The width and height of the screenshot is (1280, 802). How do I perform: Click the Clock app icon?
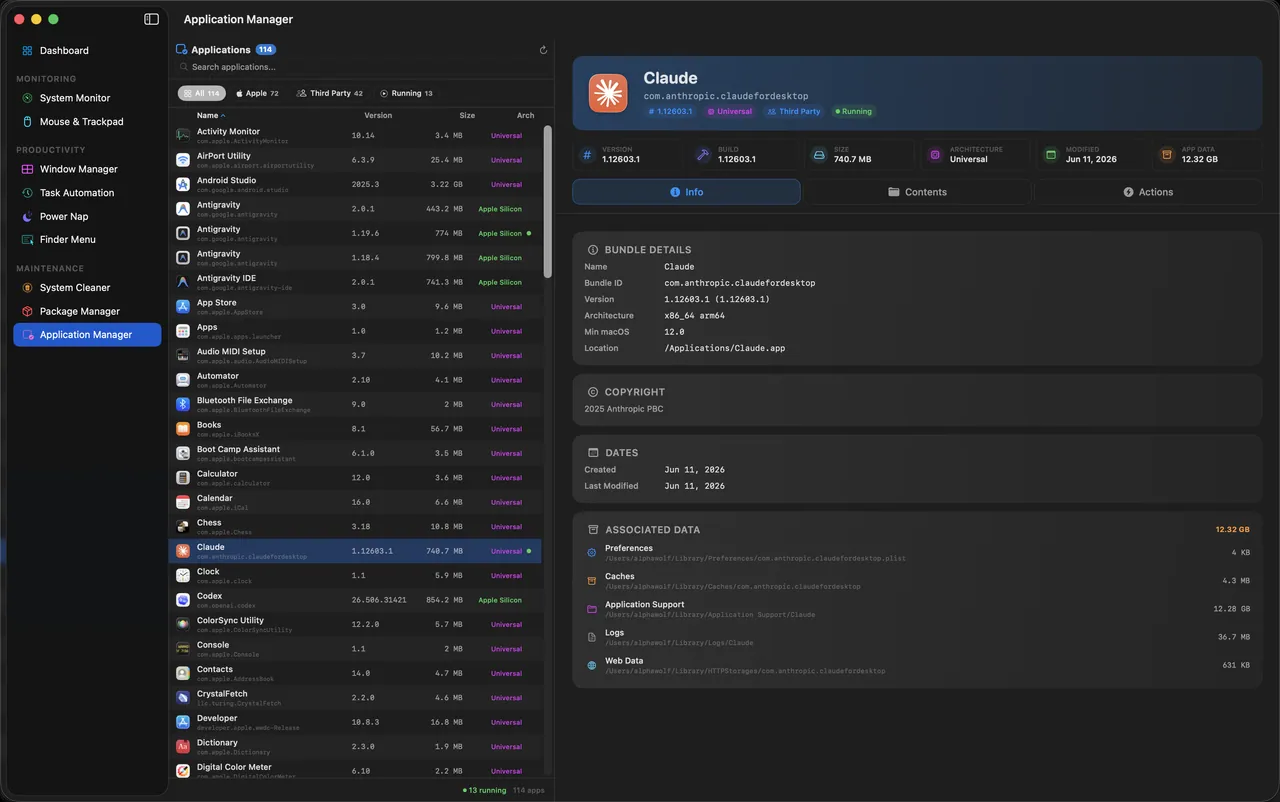183,575
